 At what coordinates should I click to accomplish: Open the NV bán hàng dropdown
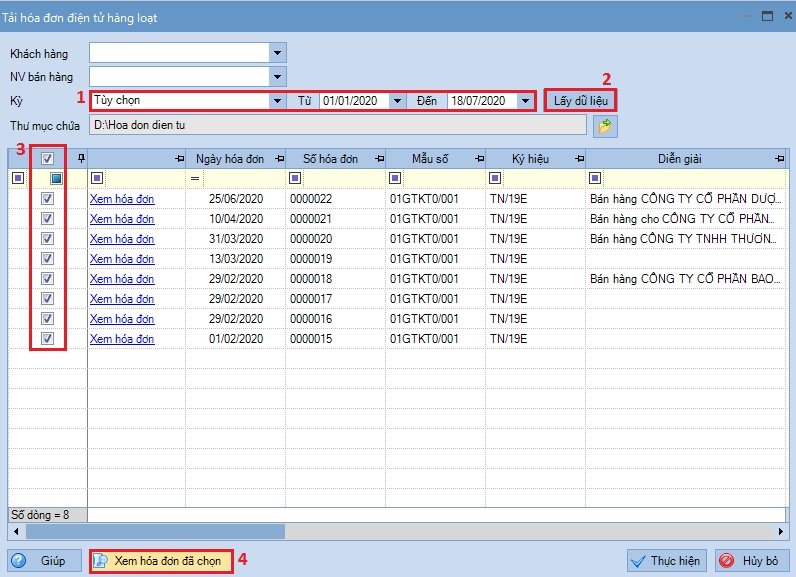tap(277, 77)
